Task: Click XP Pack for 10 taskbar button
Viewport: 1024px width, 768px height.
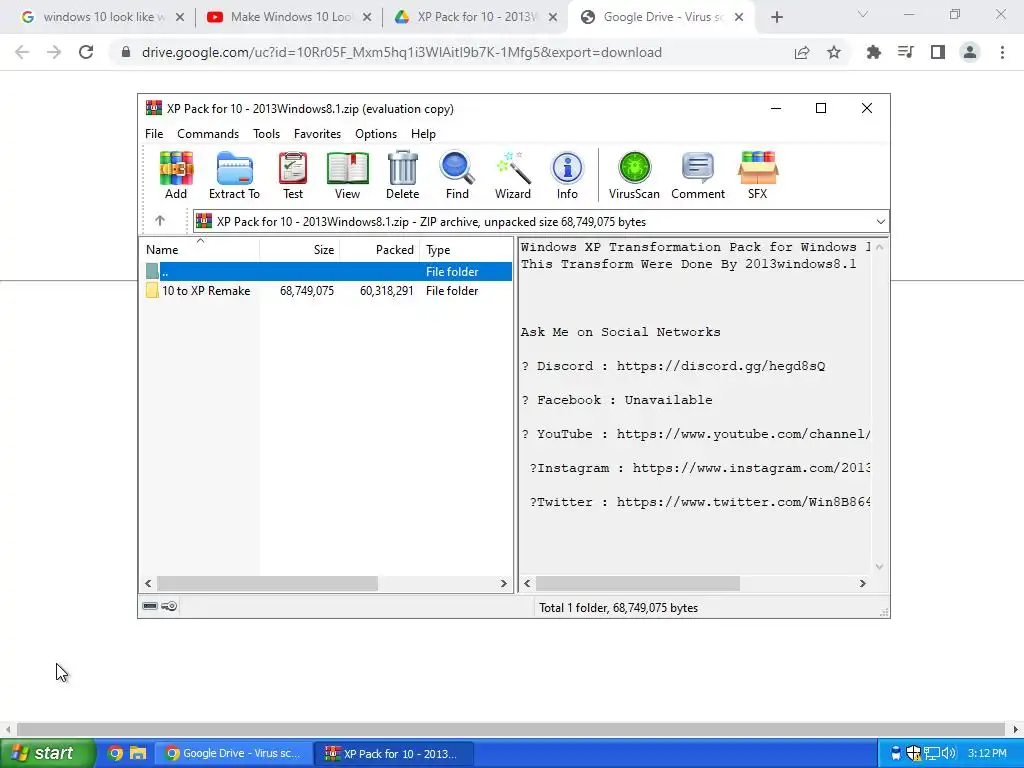Action: click(393, 753)
